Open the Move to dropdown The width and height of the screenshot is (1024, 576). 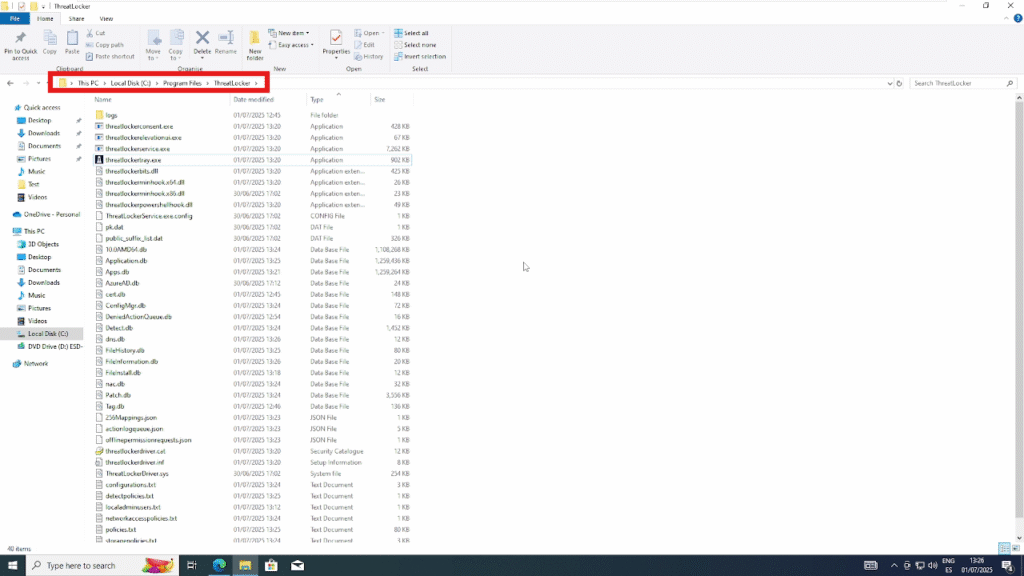click(x=153, y=46)
